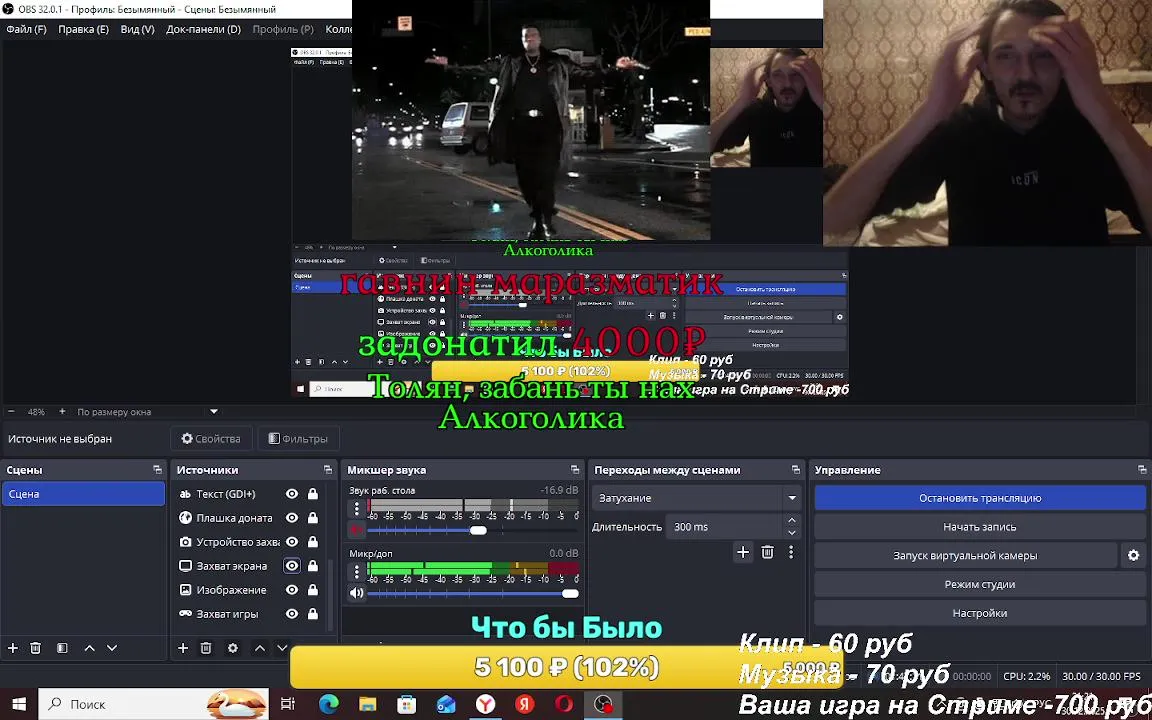Launch Microsoft Edge from the taskbar

pyautogui.click(x=328, y=705)
